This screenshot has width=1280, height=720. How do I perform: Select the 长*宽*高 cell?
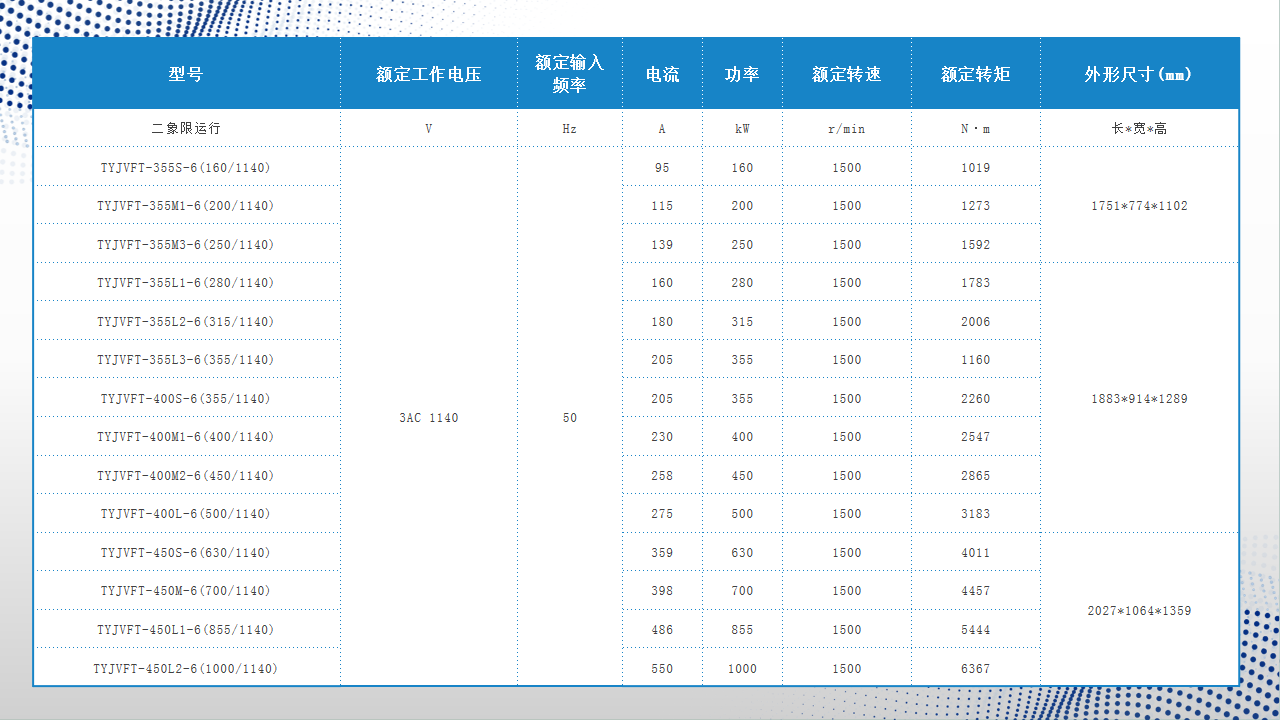1139,129
